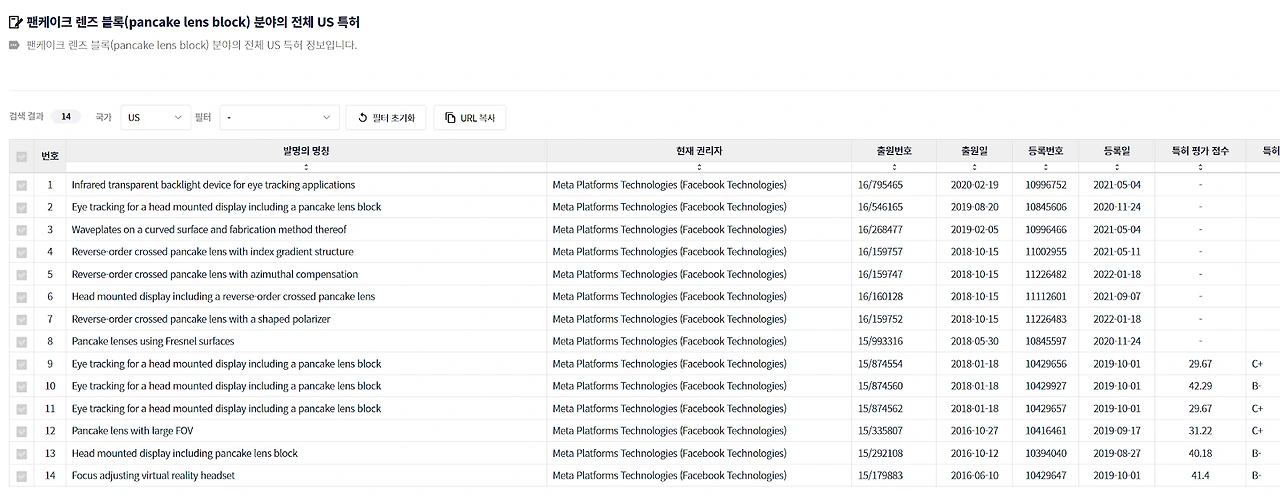Viewport: 1280px width, 497px height.
Task: Sort by 등록번호 column arrows
Action: [x=1047, y=167]
